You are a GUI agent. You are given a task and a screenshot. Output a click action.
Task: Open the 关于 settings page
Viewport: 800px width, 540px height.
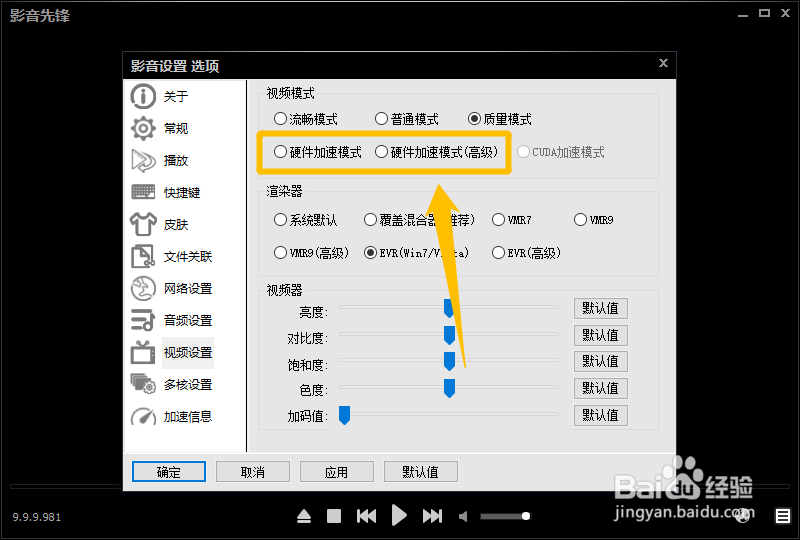coord(176,96)
